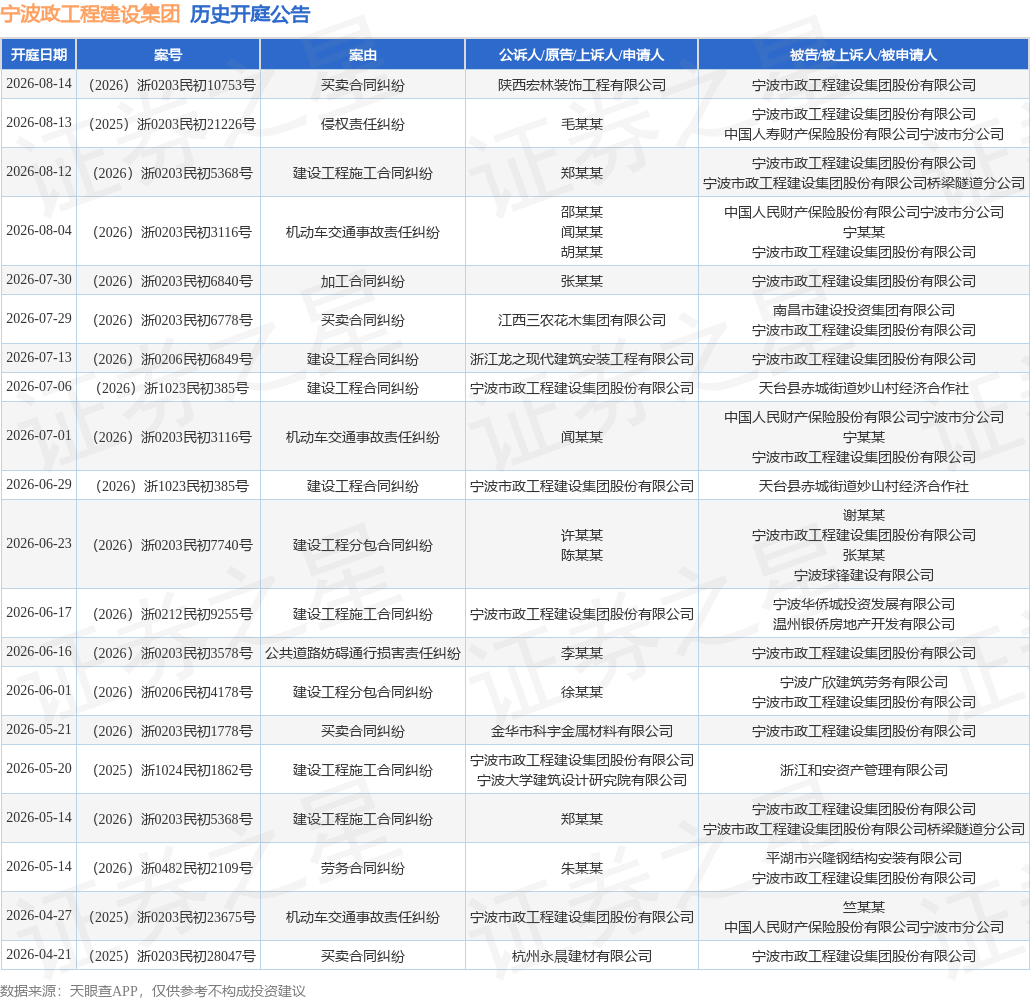Click the 被告/被上诉人/被申请人 column header
The width and height of the screenshot is (1030, 1000).
point(863,55)
